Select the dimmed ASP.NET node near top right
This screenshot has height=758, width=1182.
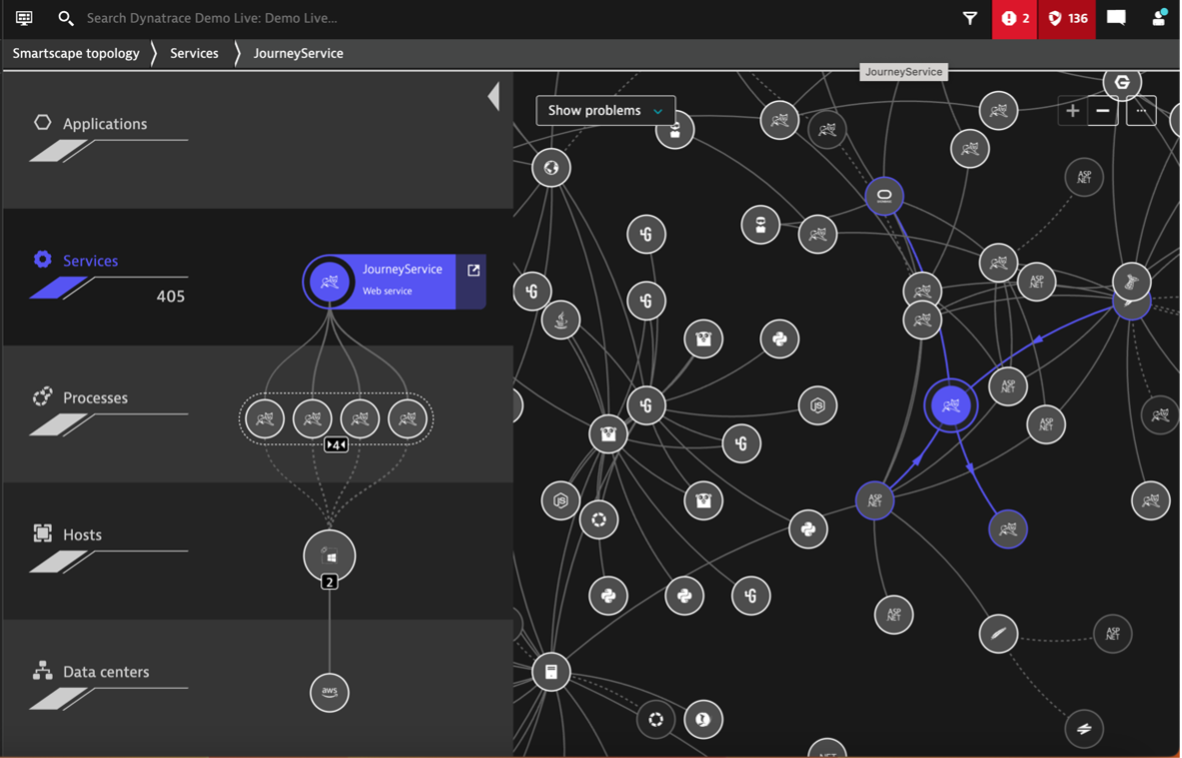click(x=1084, y=178)
